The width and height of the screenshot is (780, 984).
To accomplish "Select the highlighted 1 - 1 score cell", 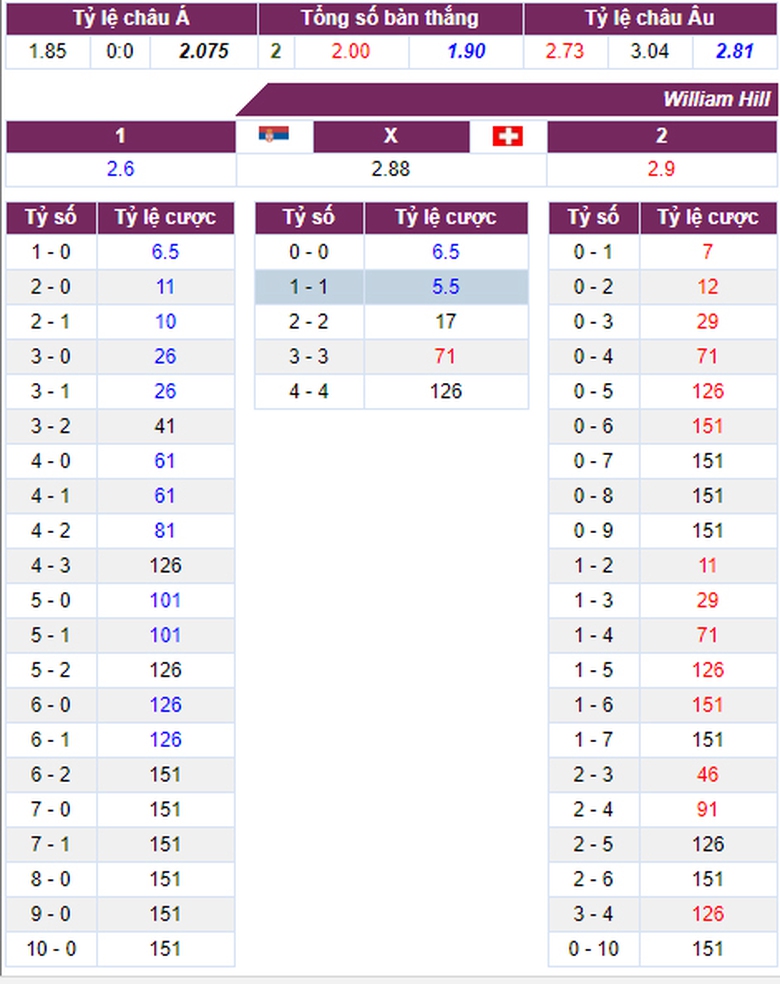I will click(x=309, y=287).
